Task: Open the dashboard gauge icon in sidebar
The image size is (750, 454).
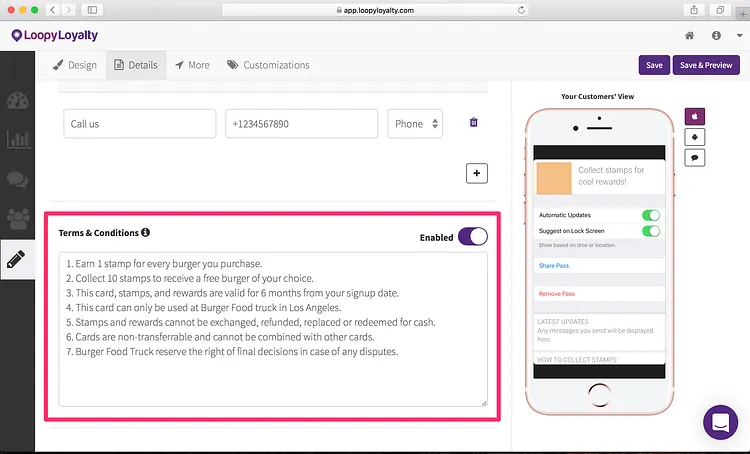Action: pos(18,101)
